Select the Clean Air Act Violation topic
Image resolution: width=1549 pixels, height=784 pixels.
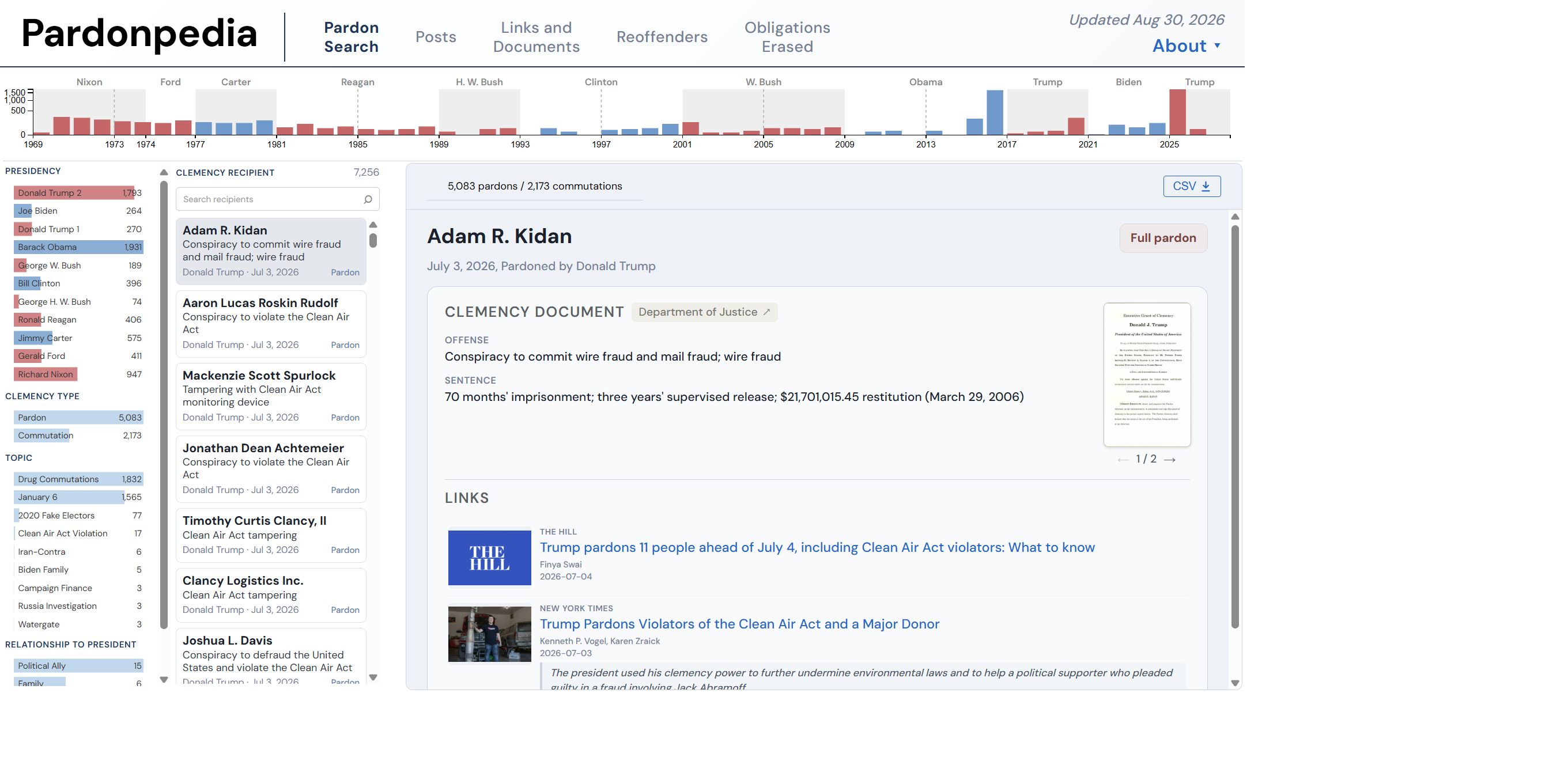pos(78,534)
